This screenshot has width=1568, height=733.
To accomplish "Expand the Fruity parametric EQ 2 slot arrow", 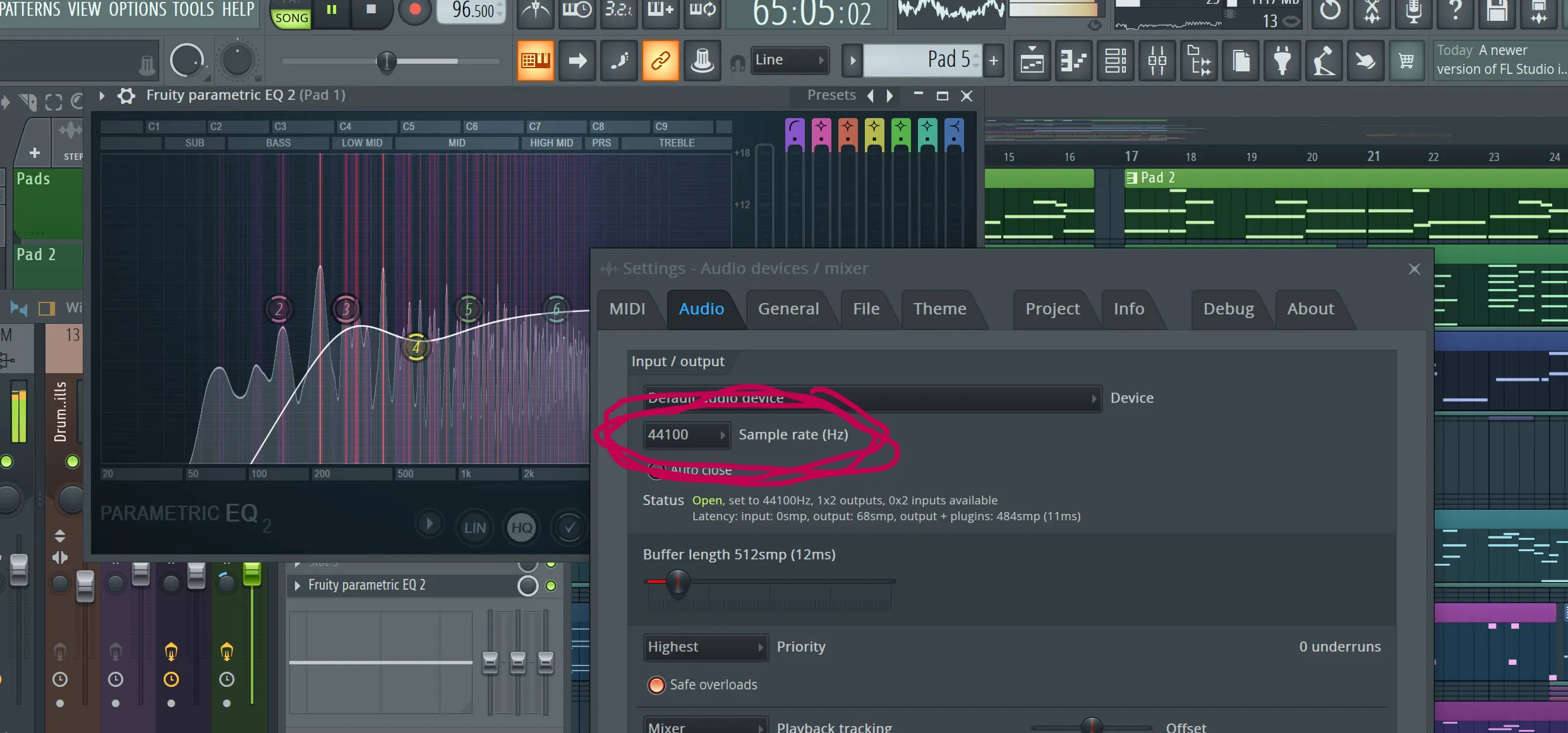I will tap(297, 586).
